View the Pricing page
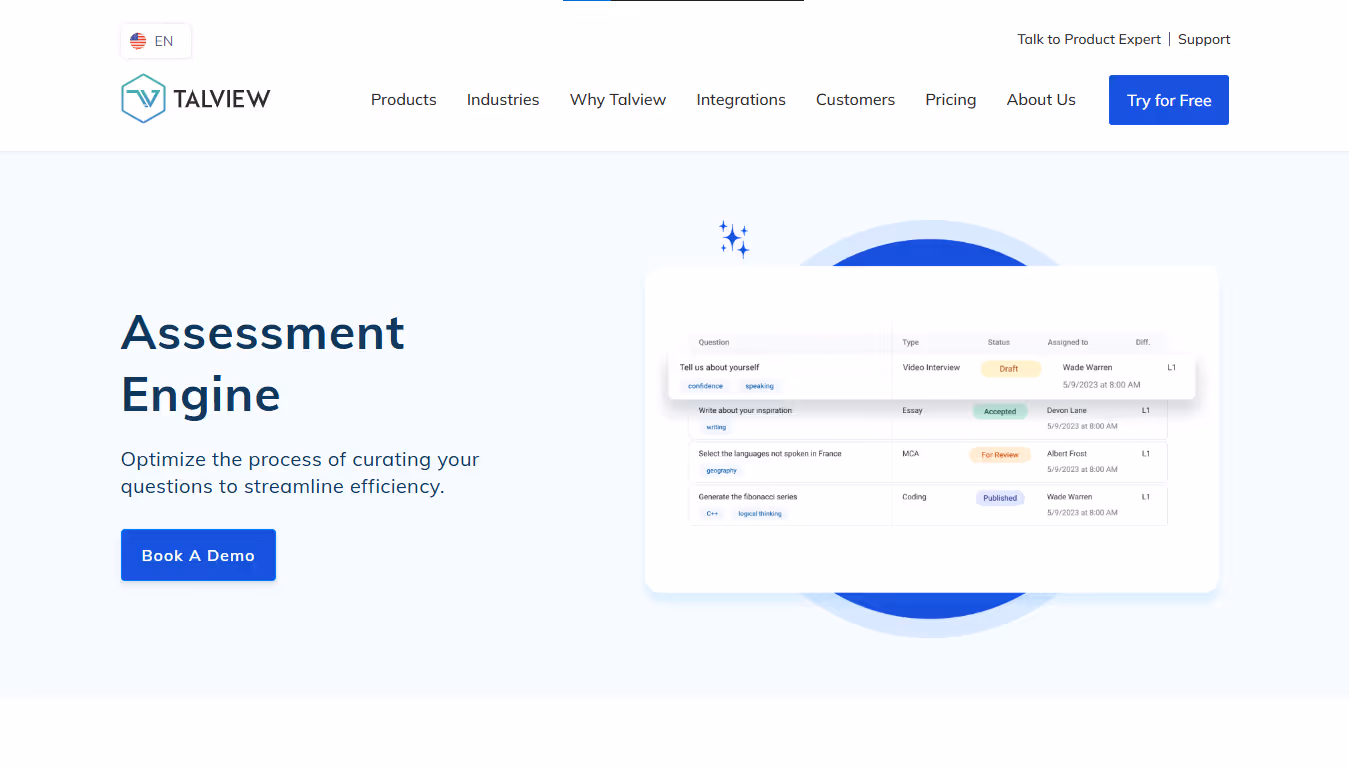This screenshot has height=768, width=1349. (x=950, y=99)
